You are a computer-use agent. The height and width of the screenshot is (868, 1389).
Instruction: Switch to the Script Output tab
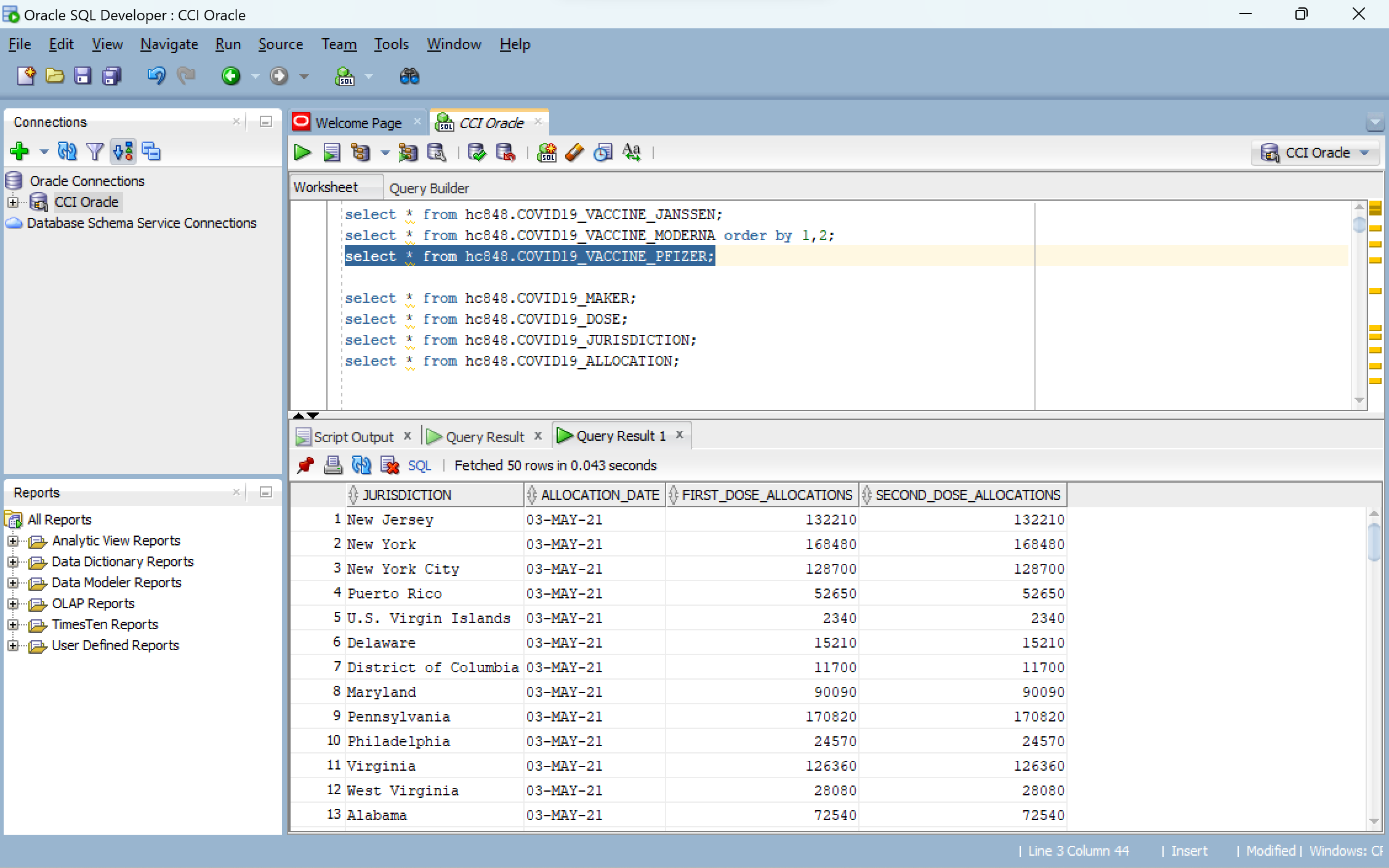point(353,437)
